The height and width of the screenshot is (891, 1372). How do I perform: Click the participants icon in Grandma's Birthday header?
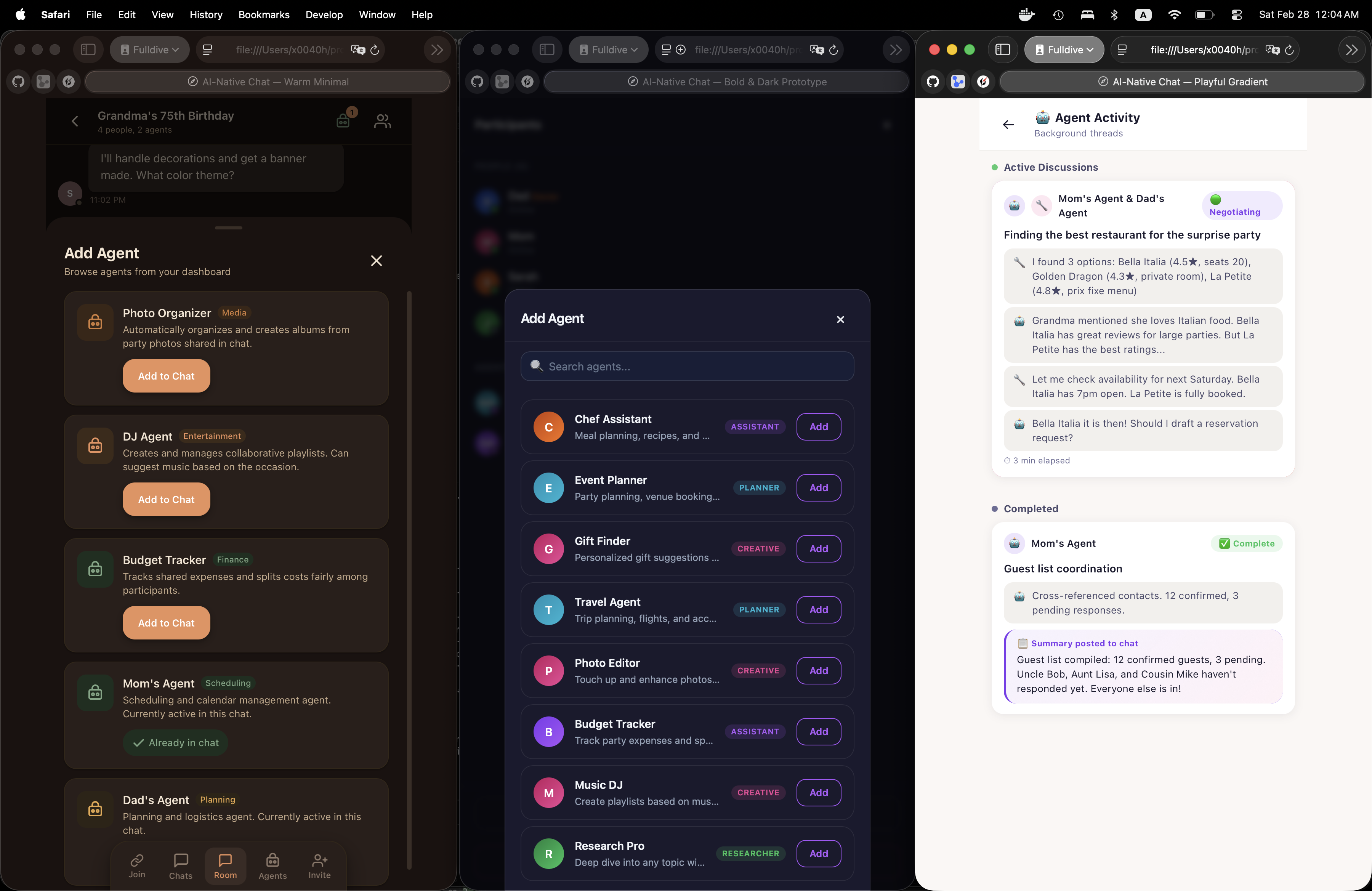(x=381, y=121)
